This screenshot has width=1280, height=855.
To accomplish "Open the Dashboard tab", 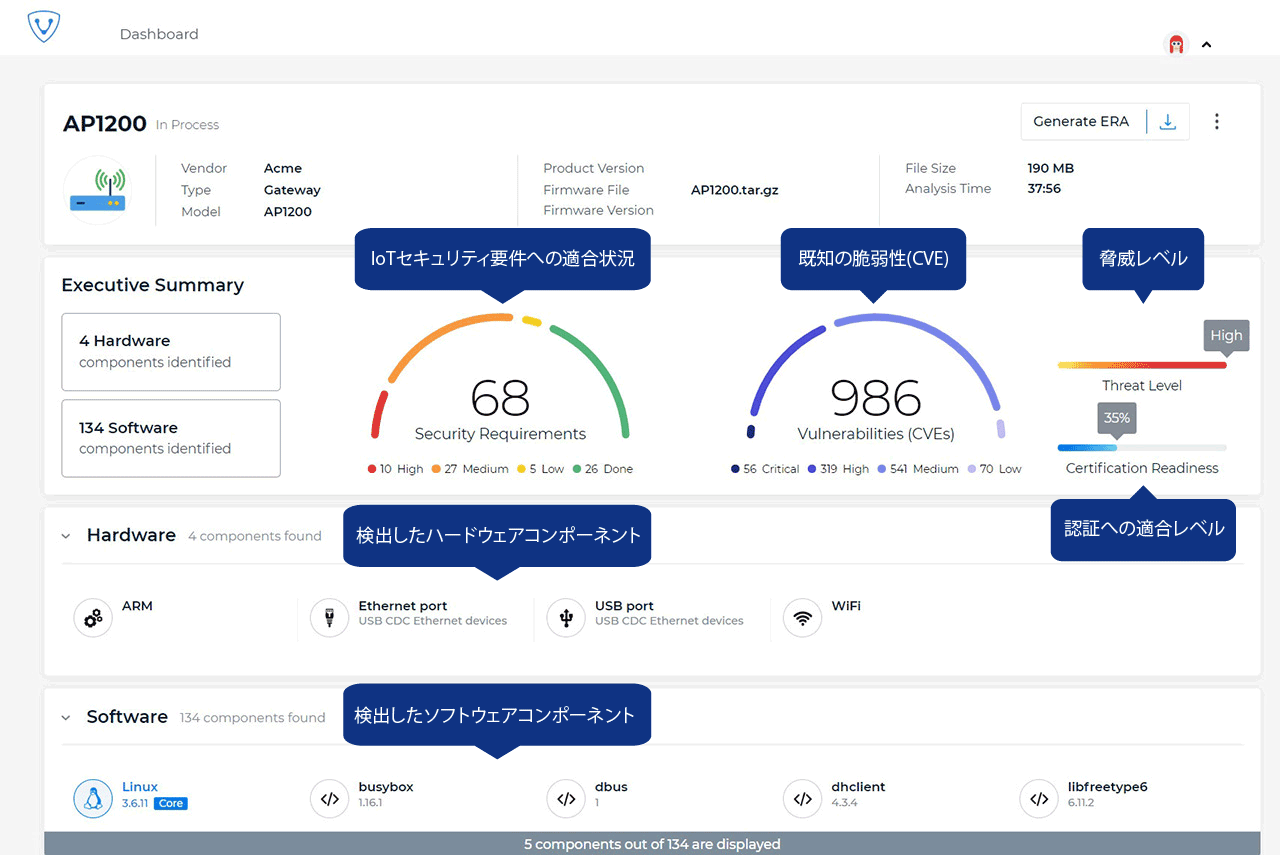I will tap(159, 34).
